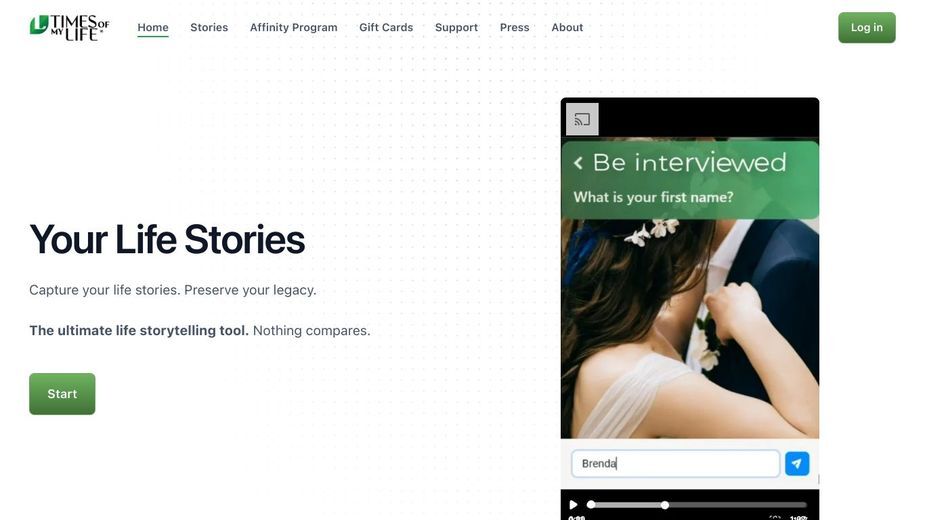925x520 pixels.
Task: Visit the Support page
Action: [456, 27]
